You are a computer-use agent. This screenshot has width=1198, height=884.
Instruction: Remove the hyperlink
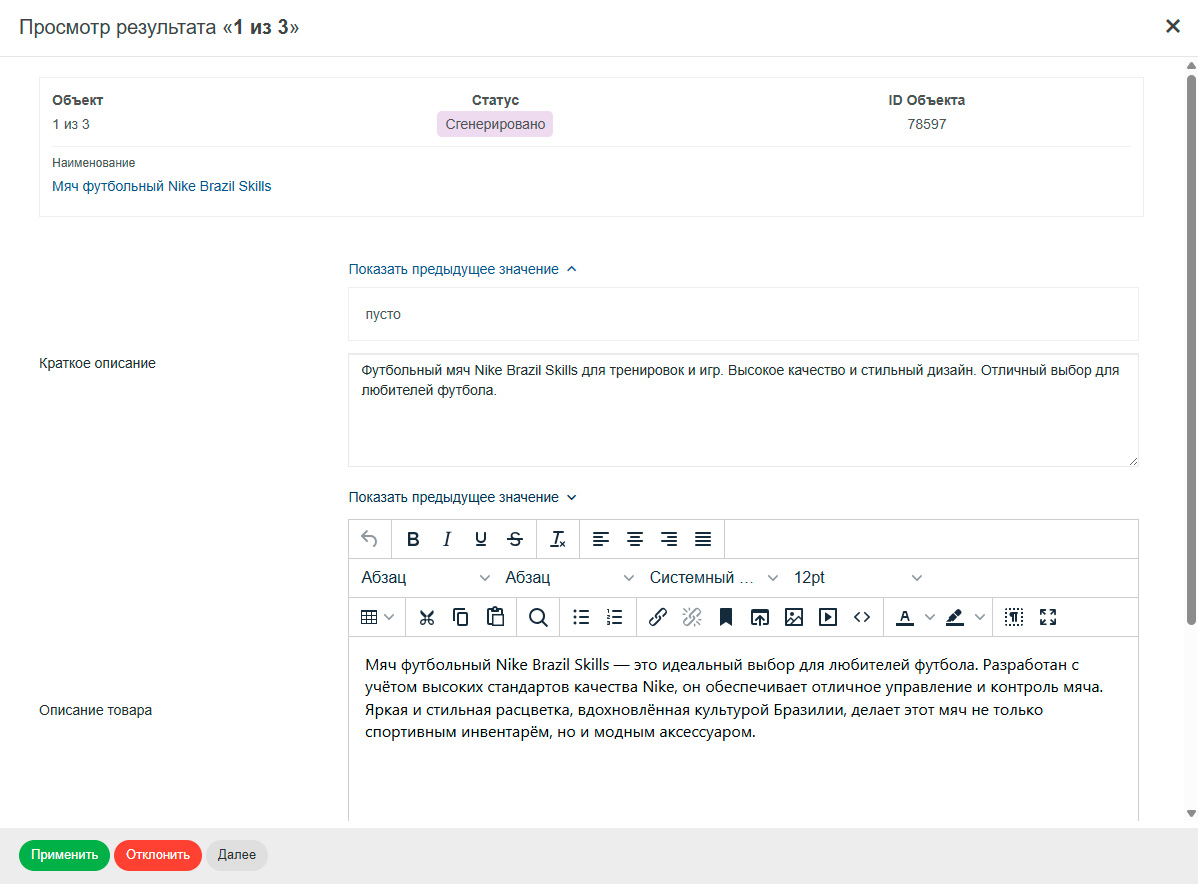coord(691,617)
